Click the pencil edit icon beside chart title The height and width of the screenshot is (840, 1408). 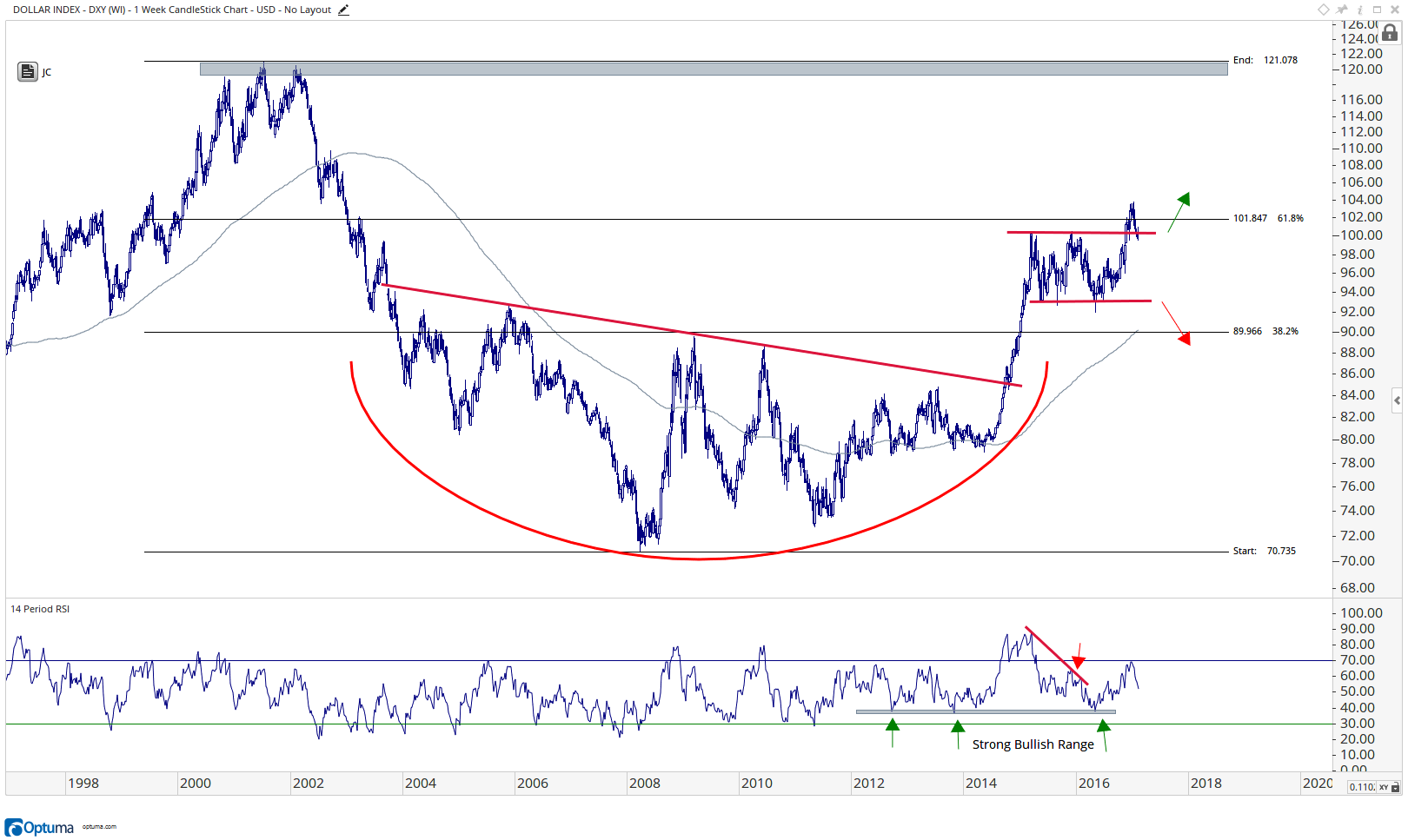pos(343,10)
